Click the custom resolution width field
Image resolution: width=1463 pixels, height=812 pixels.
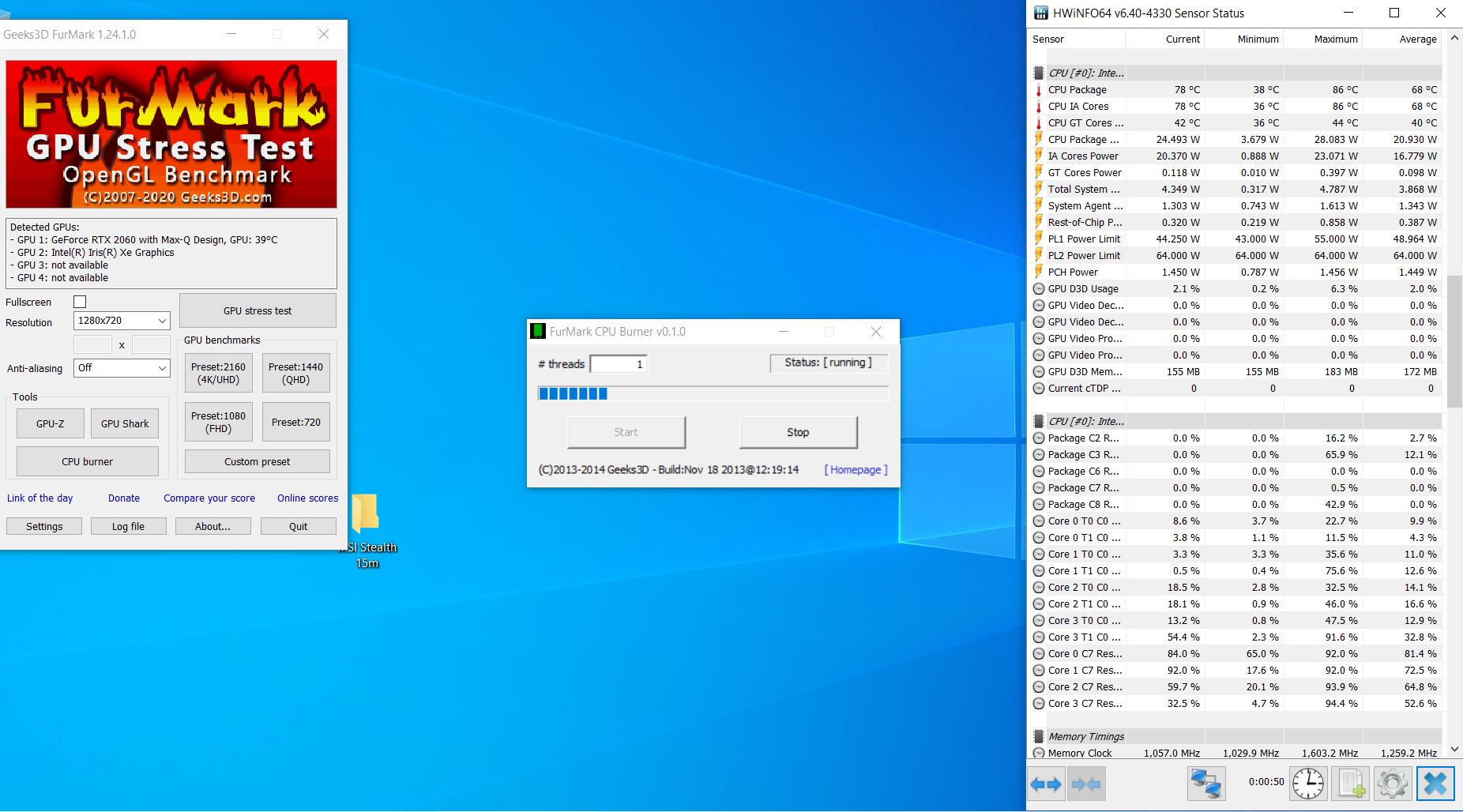point(93,344)
